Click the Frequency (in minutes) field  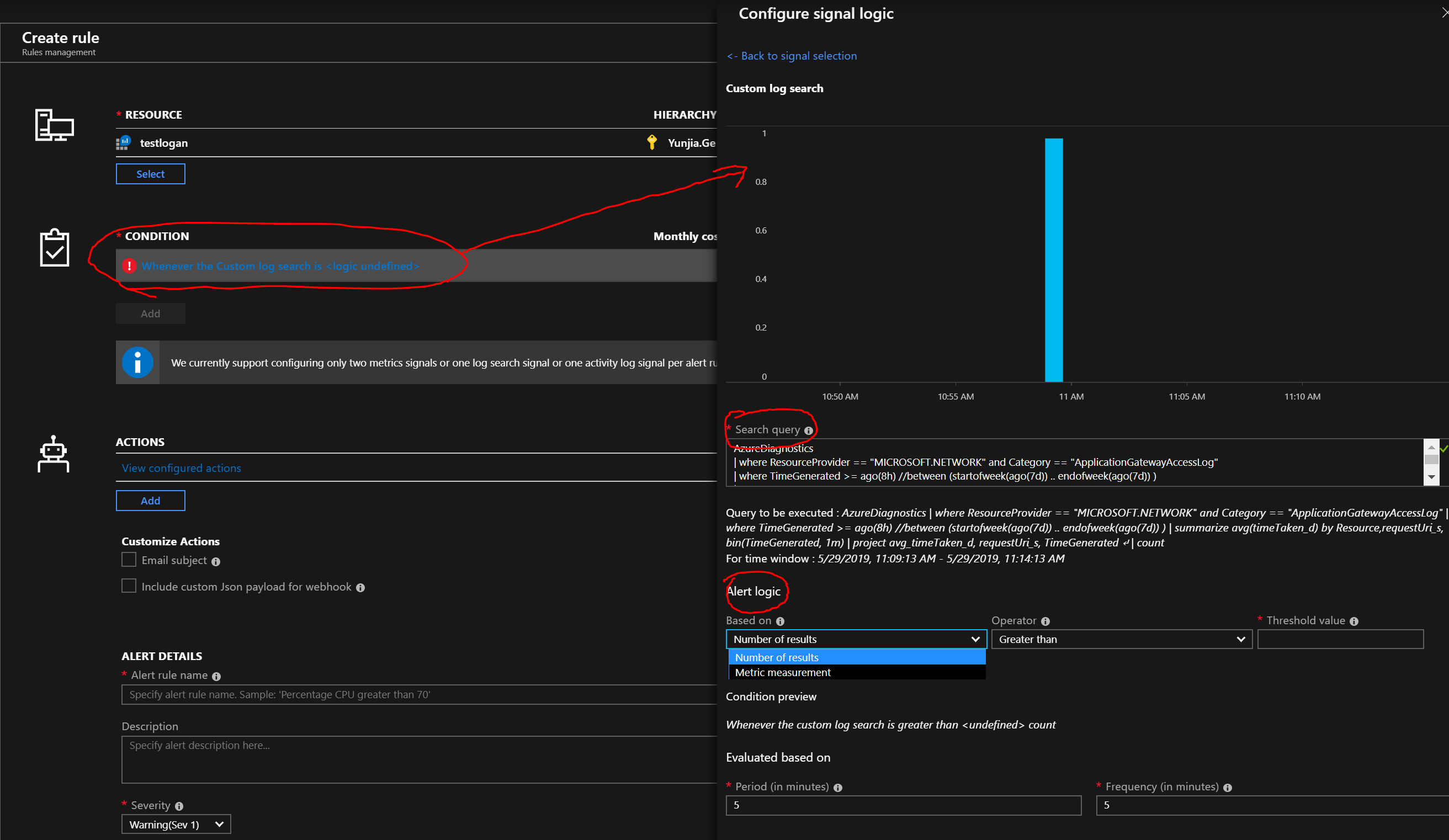click(1272, 805)
